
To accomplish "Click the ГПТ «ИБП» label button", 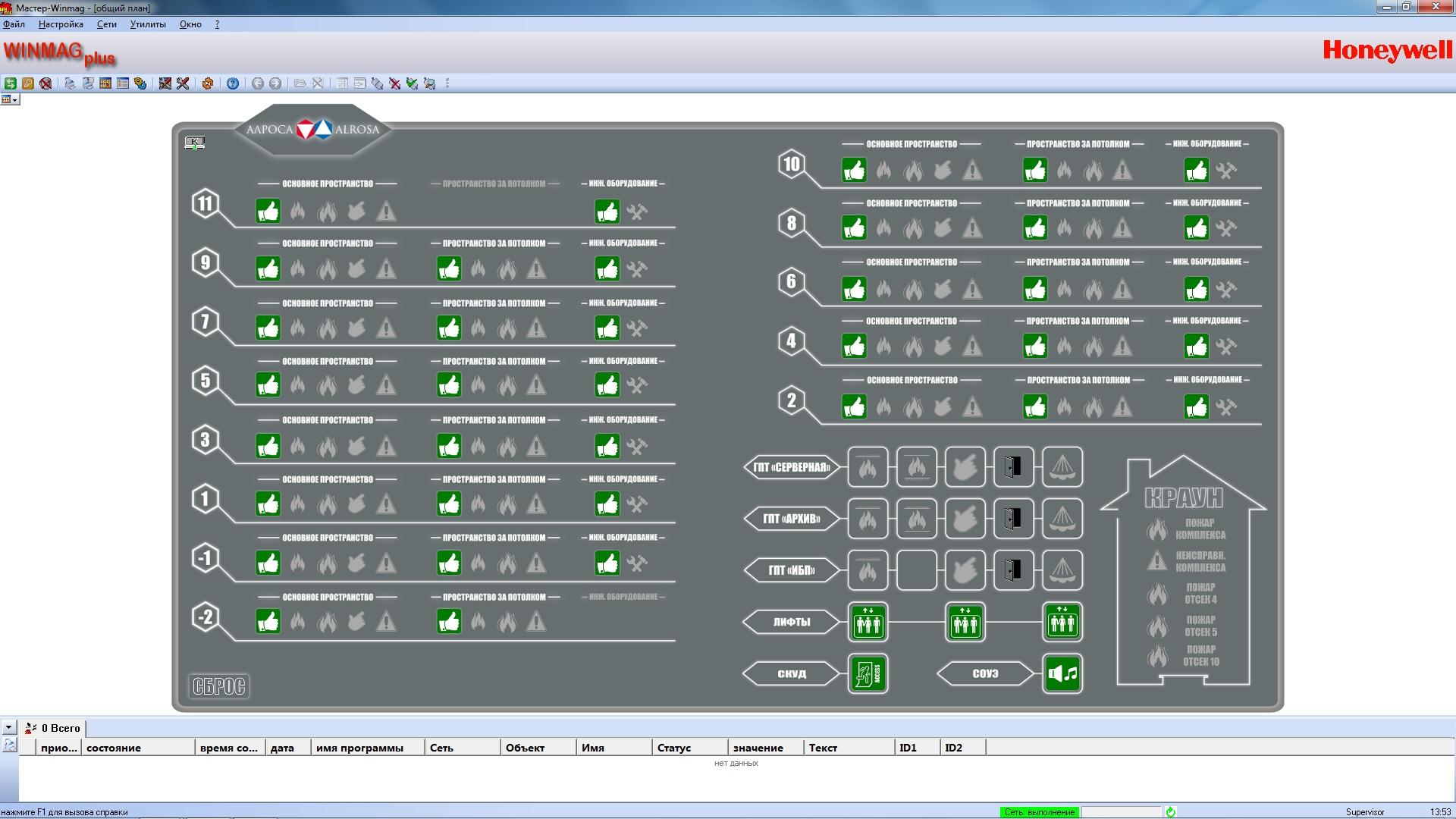I will tap(791, 570).
